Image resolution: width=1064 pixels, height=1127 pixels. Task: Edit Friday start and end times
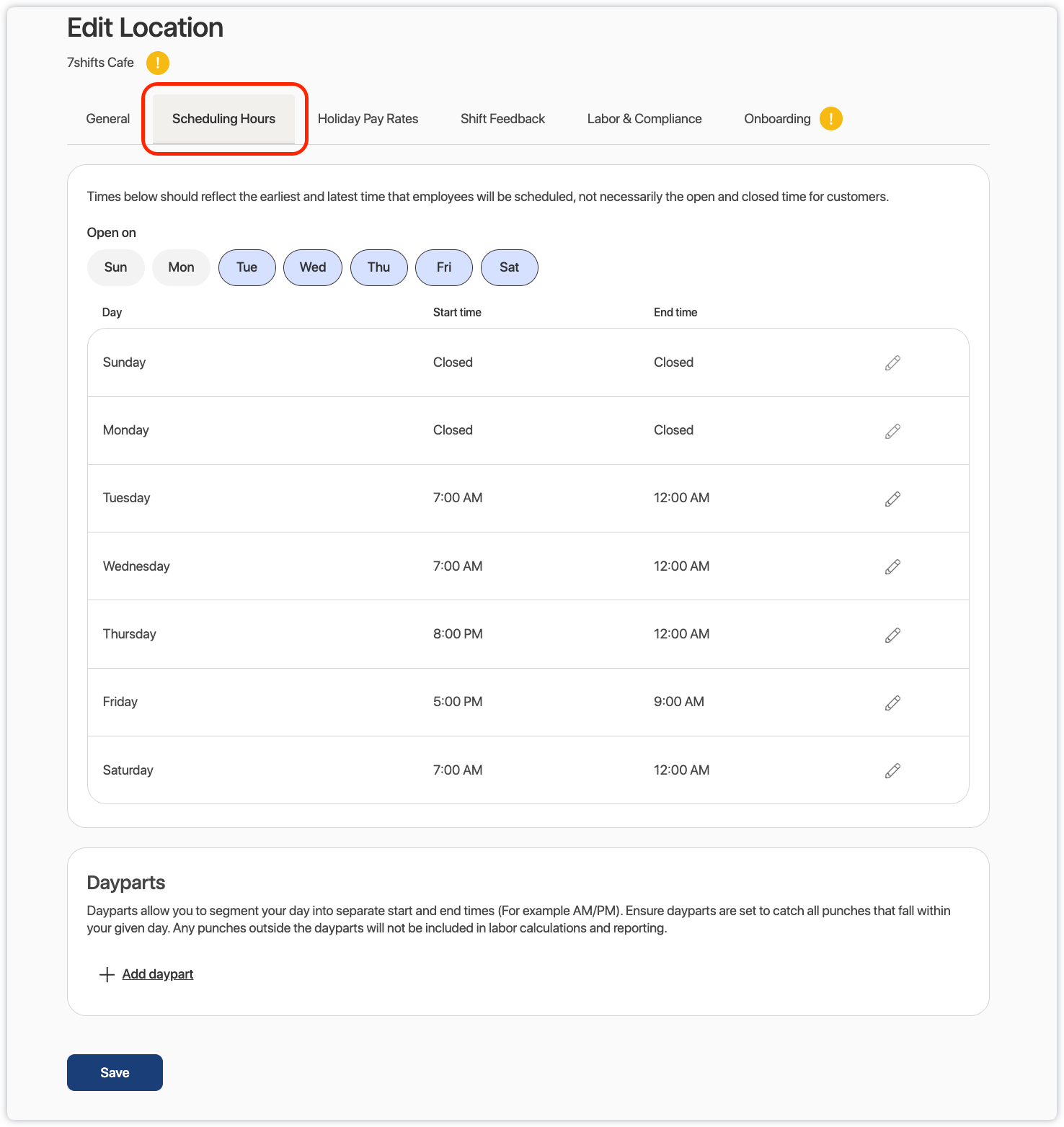pyautogui.click(x=892, y=703)
